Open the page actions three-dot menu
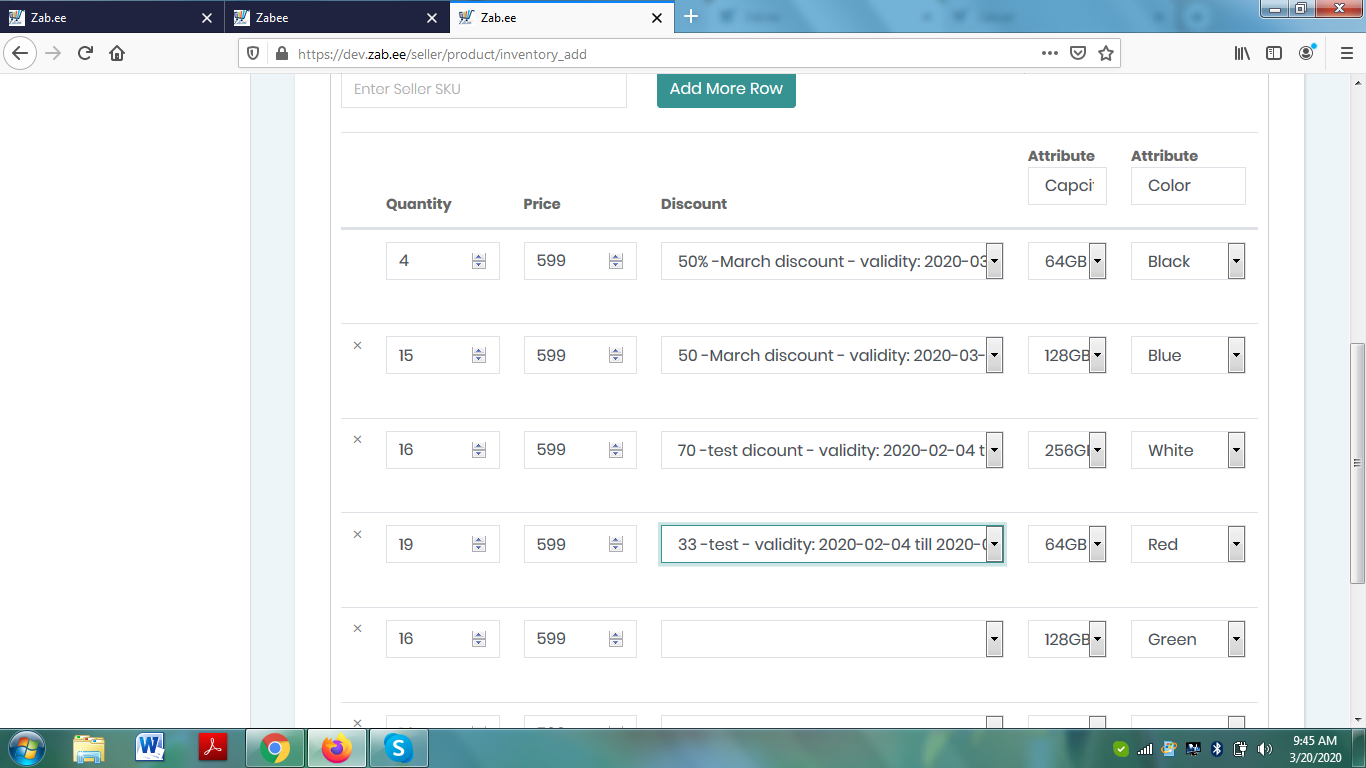This screenshot has width=1366, height=768. (1049, 53)
